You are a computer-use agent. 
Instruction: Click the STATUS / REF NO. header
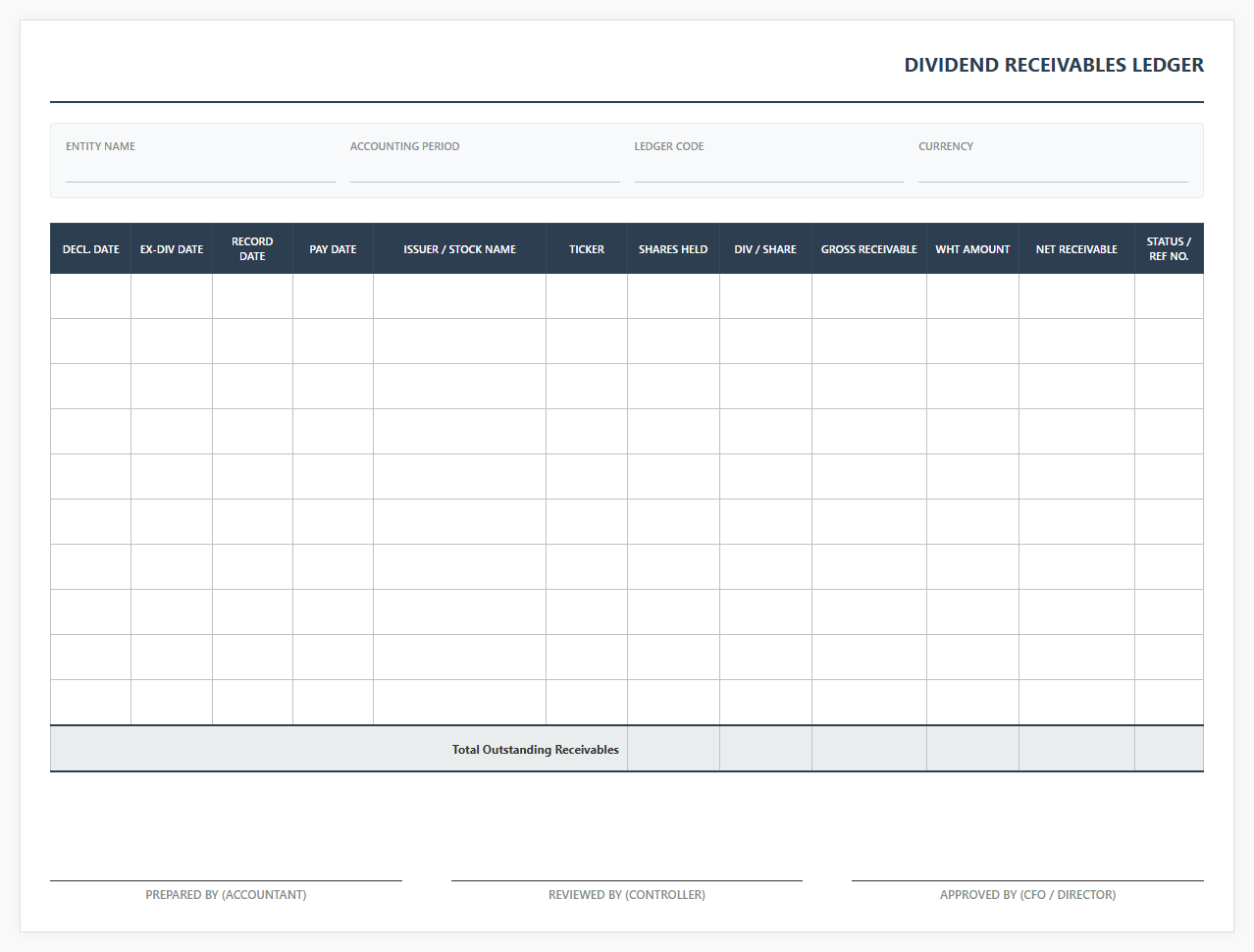[1169, 249]
